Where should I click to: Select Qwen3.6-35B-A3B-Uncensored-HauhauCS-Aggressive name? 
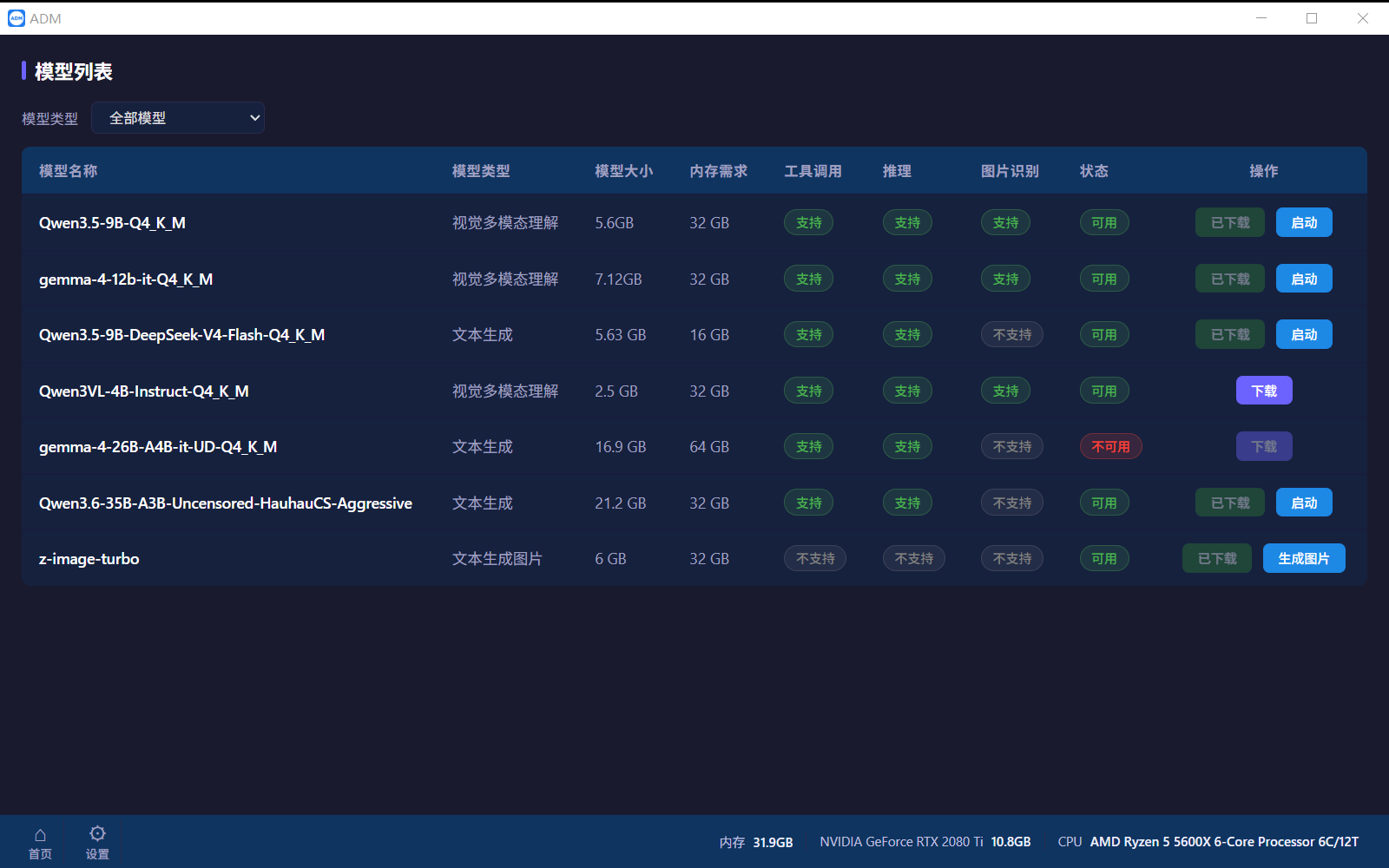(226, 503)
